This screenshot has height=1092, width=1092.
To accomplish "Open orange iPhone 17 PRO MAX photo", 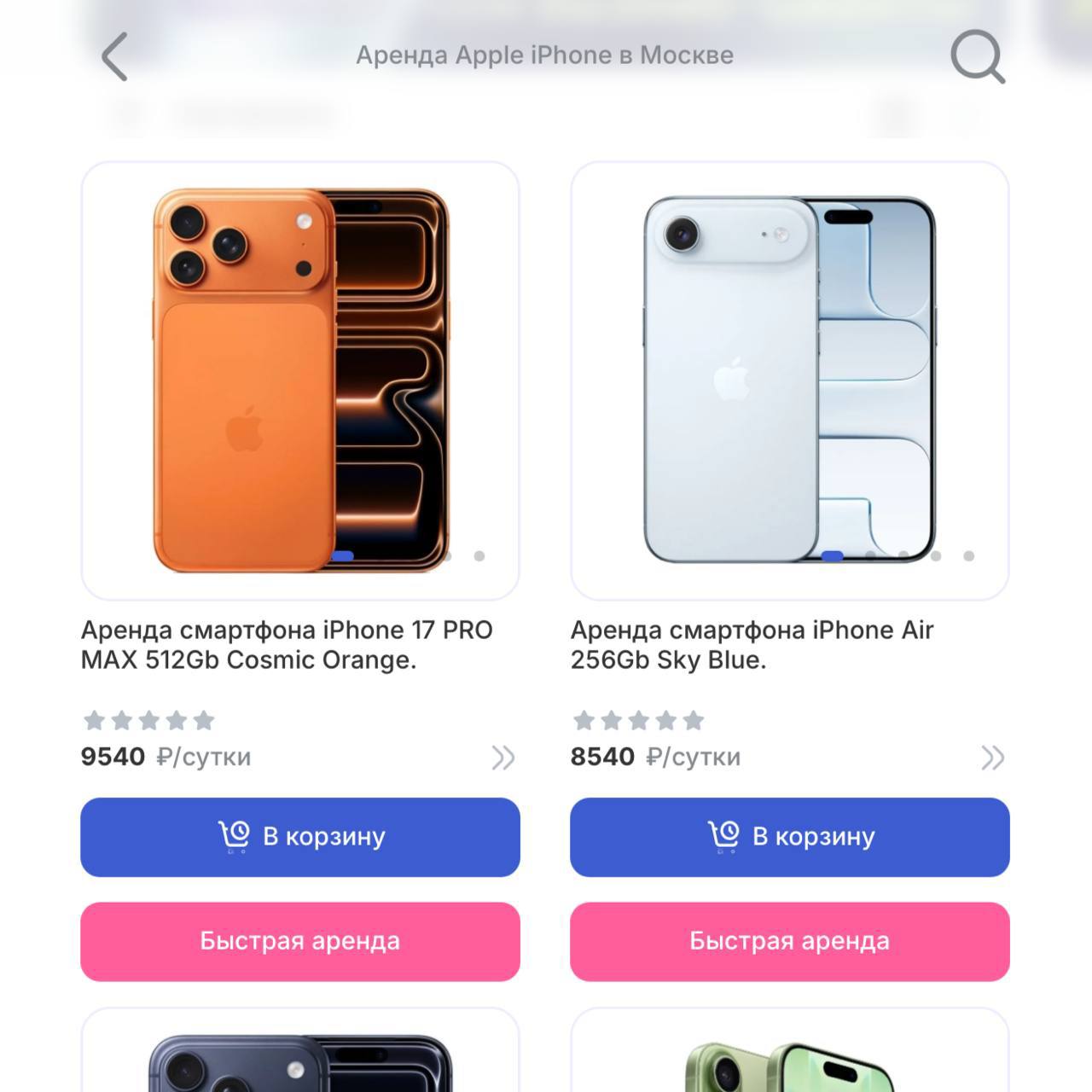I will click(300, 380).
